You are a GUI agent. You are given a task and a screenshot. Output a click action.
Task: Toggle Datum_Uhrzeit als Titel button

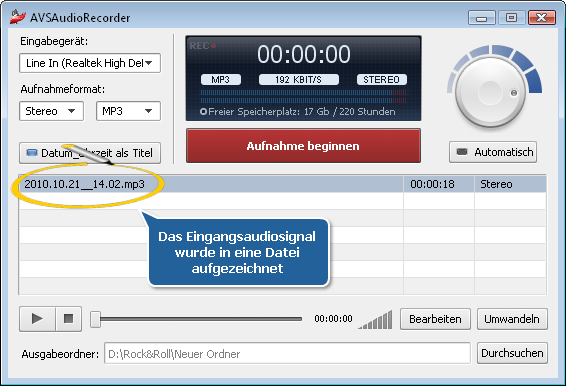[90, 153]
